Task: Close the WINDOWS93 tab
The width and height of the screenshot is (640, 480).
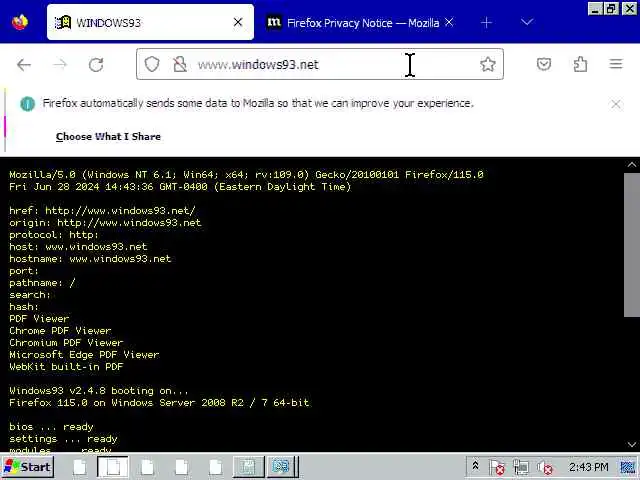Action: pyautogui.click(x=238, y=22)
